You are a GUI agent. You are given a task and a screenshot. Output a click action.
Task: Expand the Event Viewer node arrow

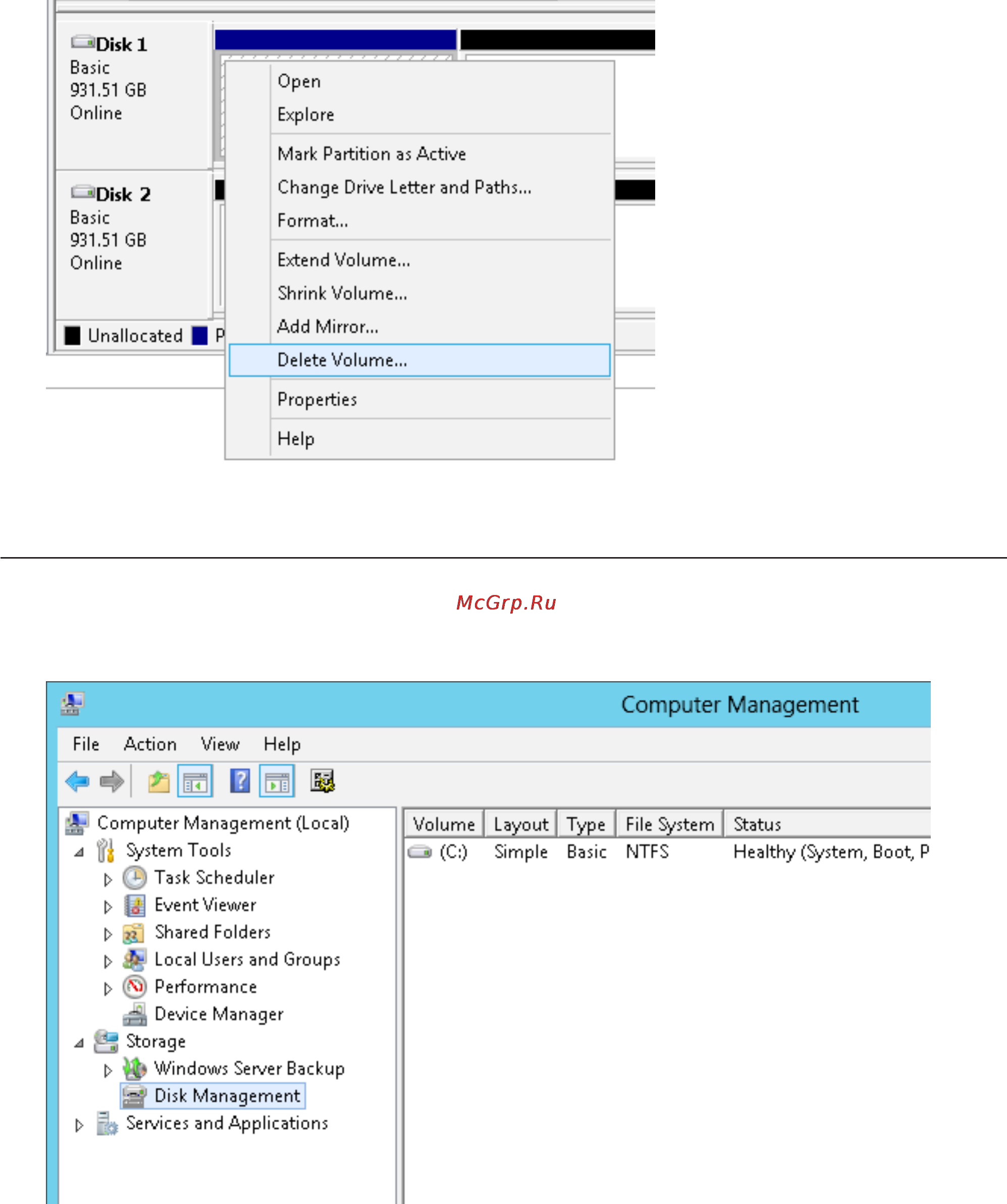click(x=108, y=907)
